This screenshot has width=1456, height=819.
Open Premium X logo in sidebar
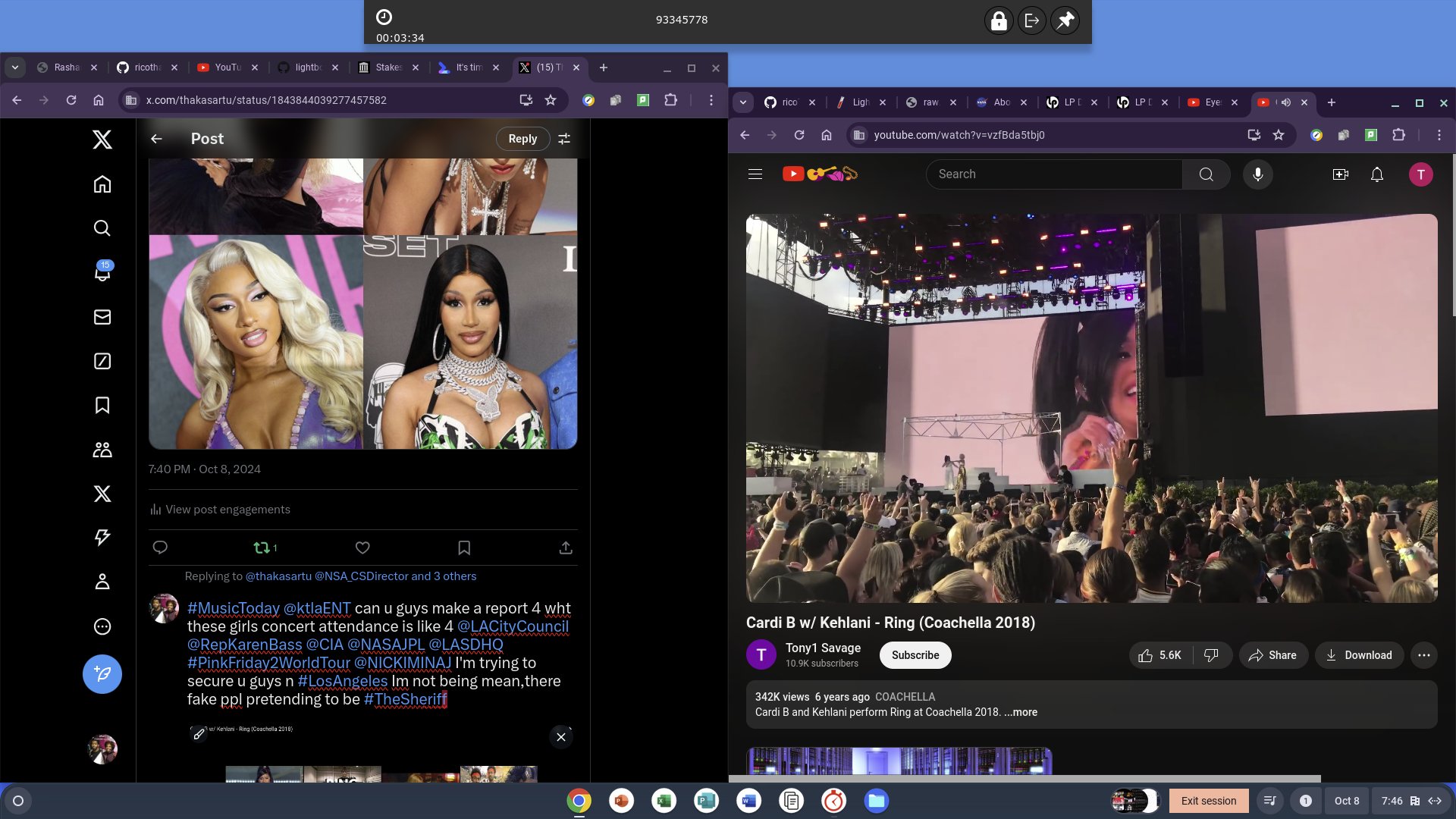(x=102, y=494)
